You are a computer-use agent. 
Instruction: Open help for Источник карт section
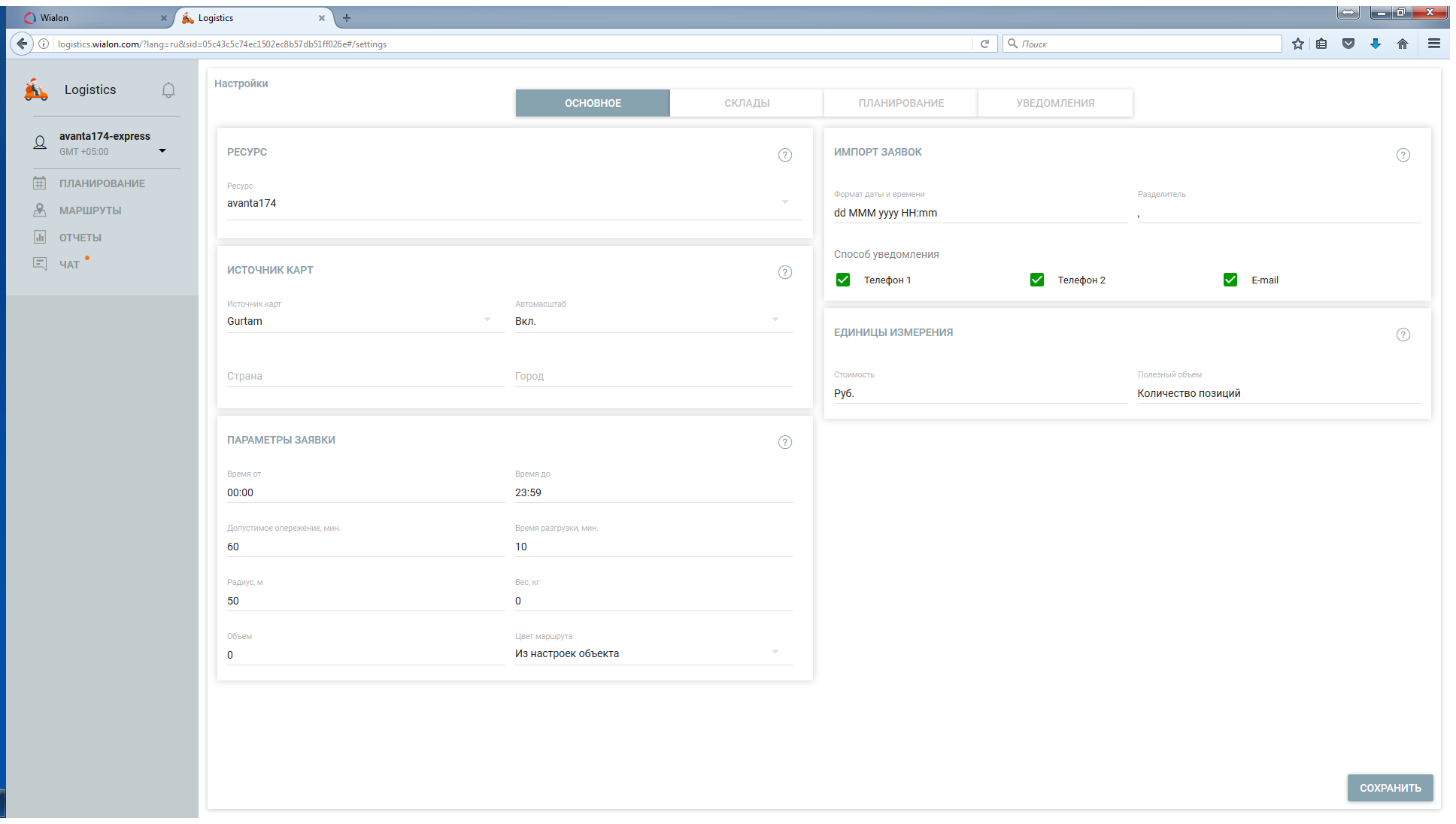pos(784,272)
